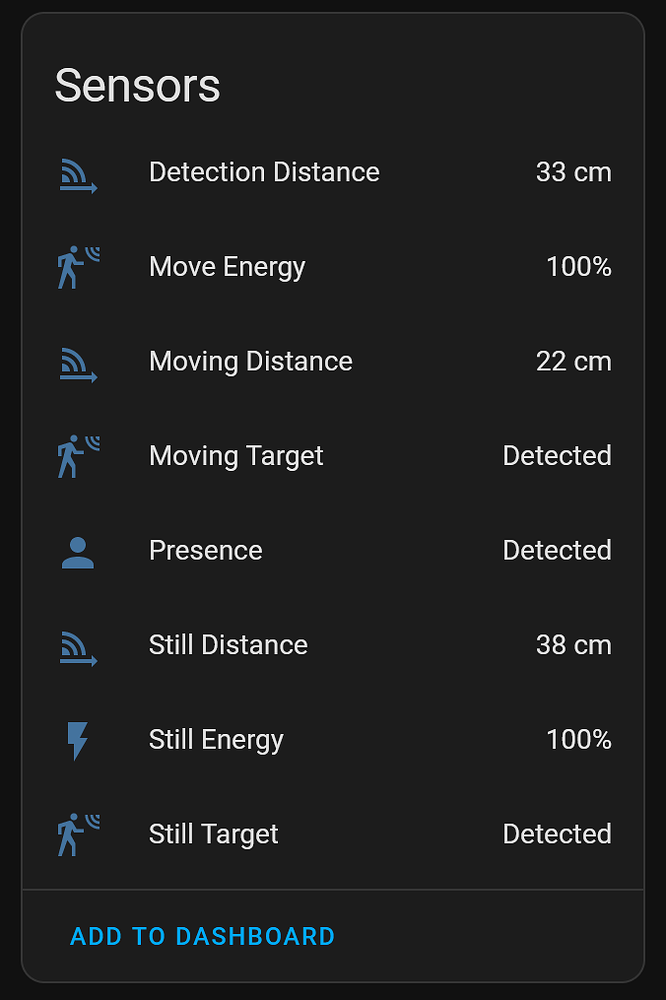
Task: Click the Detection Distance radar icon
Action: 78,175
